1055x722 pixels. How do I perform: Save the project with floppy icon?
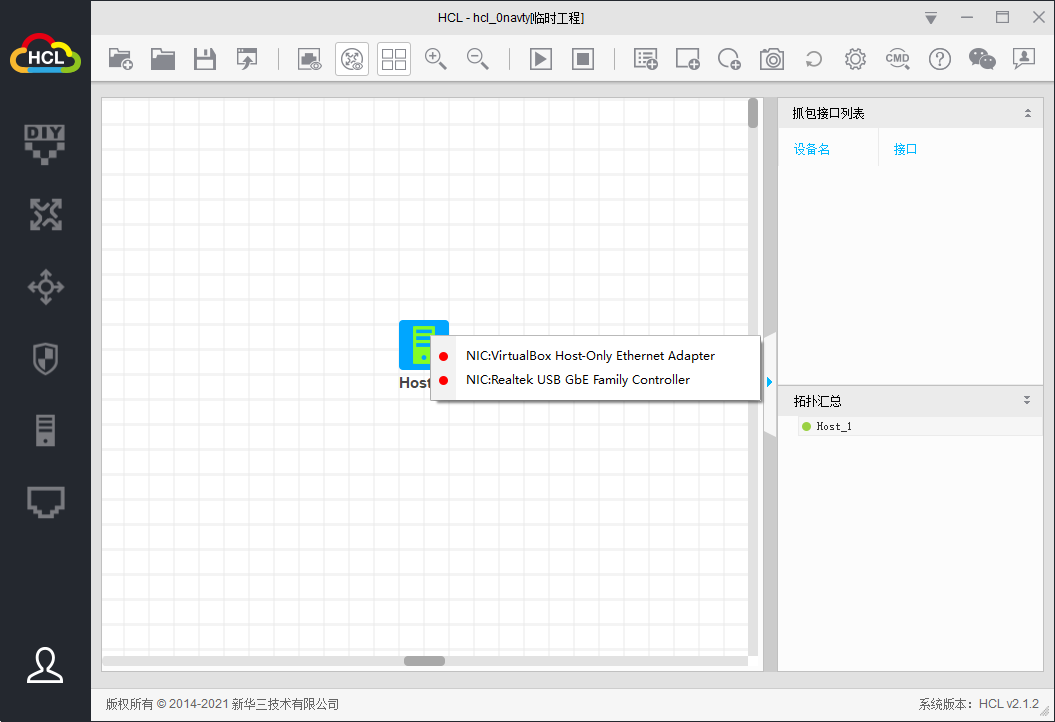pos(205,59)
